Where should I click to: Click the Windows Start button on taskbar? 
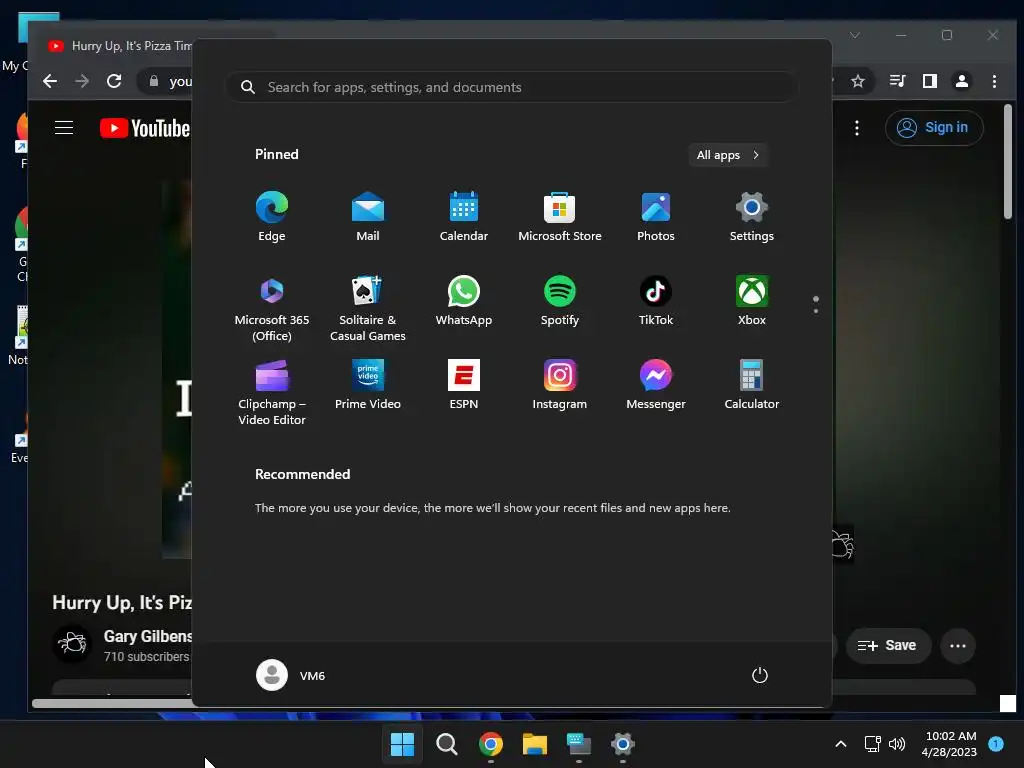[402, 744]
